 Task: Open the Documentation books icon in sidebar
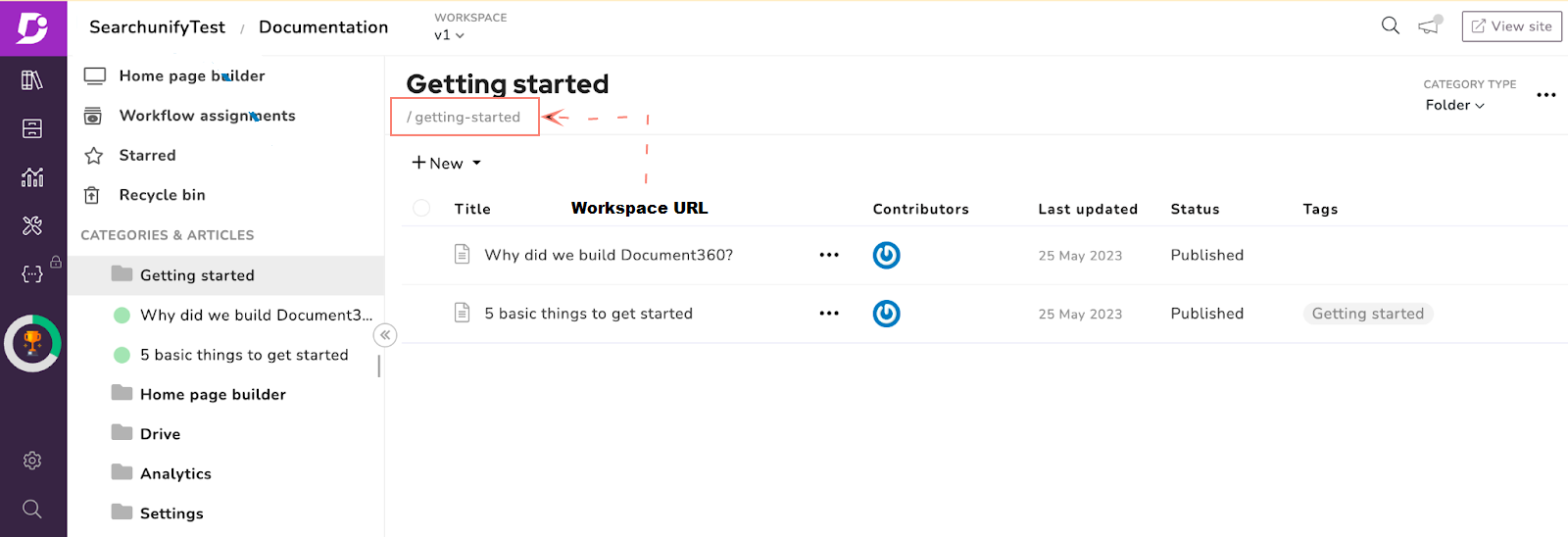point(32,79)
